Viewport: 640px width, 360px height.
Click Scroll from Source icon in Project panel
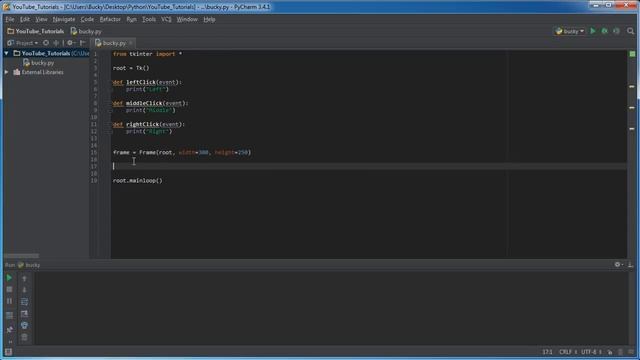click(x=46, y=43)
